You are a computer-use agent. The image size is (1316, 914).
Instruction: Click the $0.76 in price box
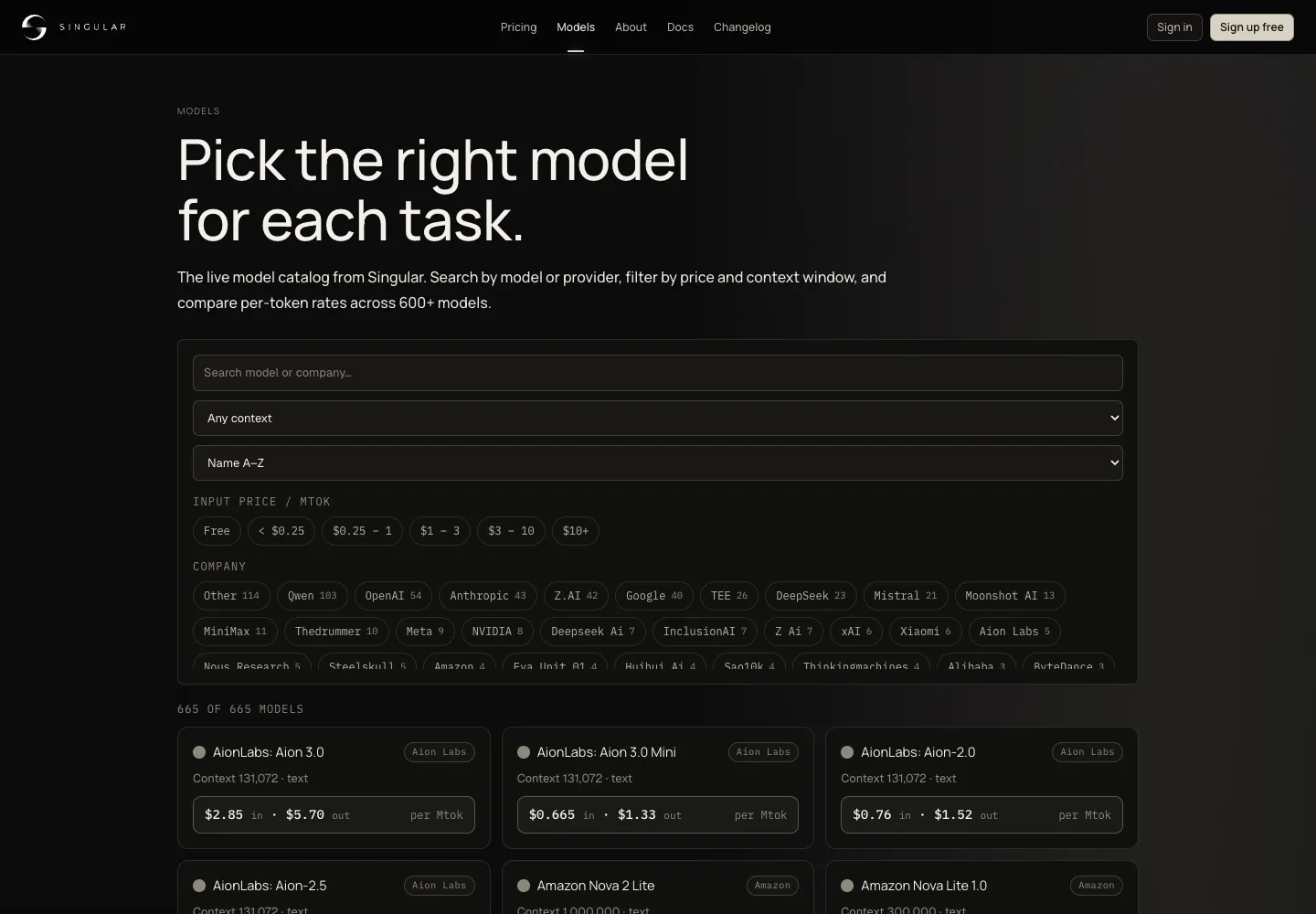(982, 815)
